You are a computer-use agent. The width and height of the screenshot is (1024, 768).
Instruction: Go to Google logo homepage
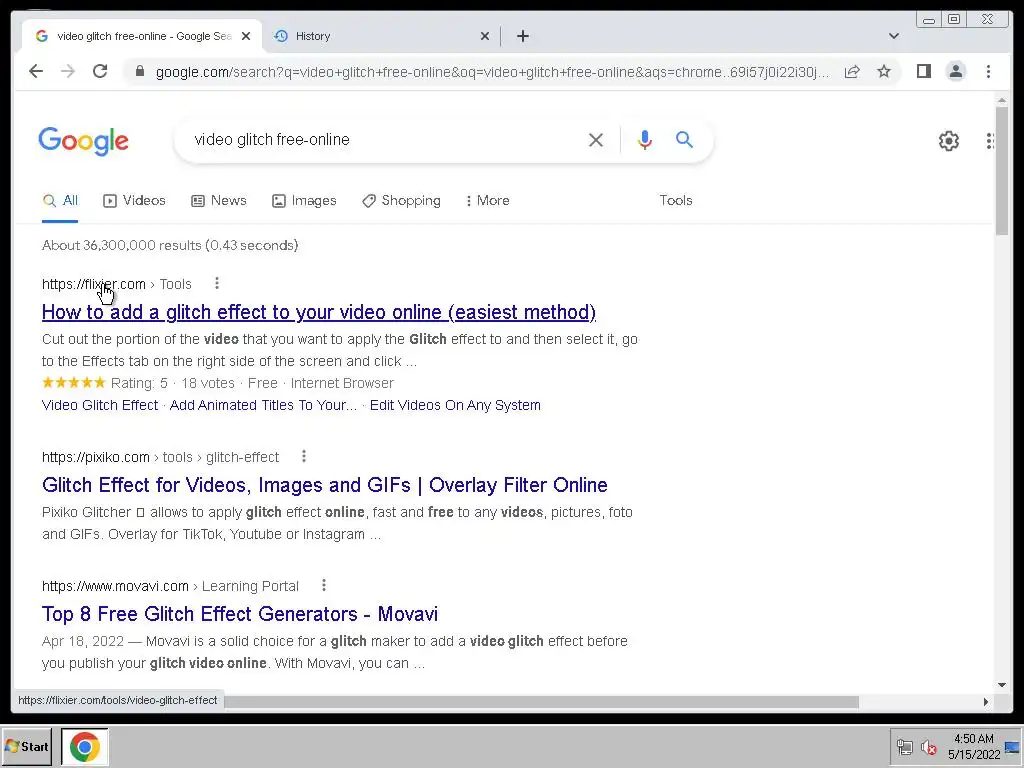tap(84, 140)
